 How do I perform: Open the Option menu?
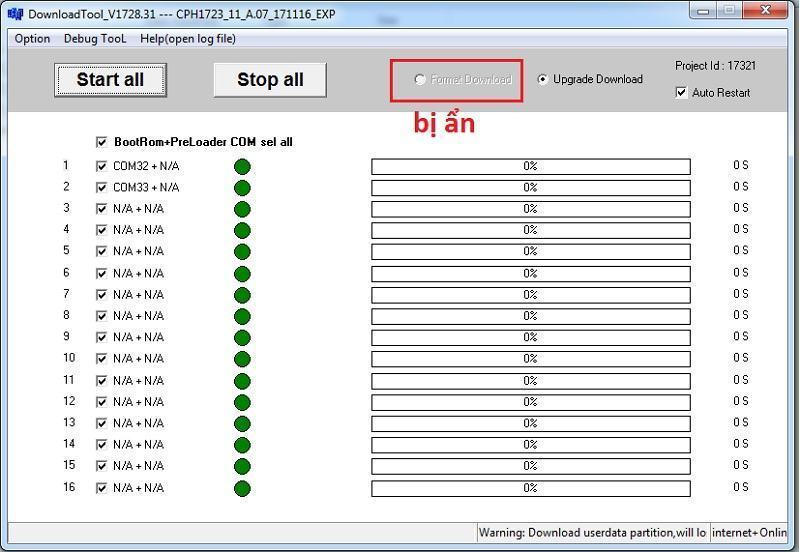coord(32,39)
